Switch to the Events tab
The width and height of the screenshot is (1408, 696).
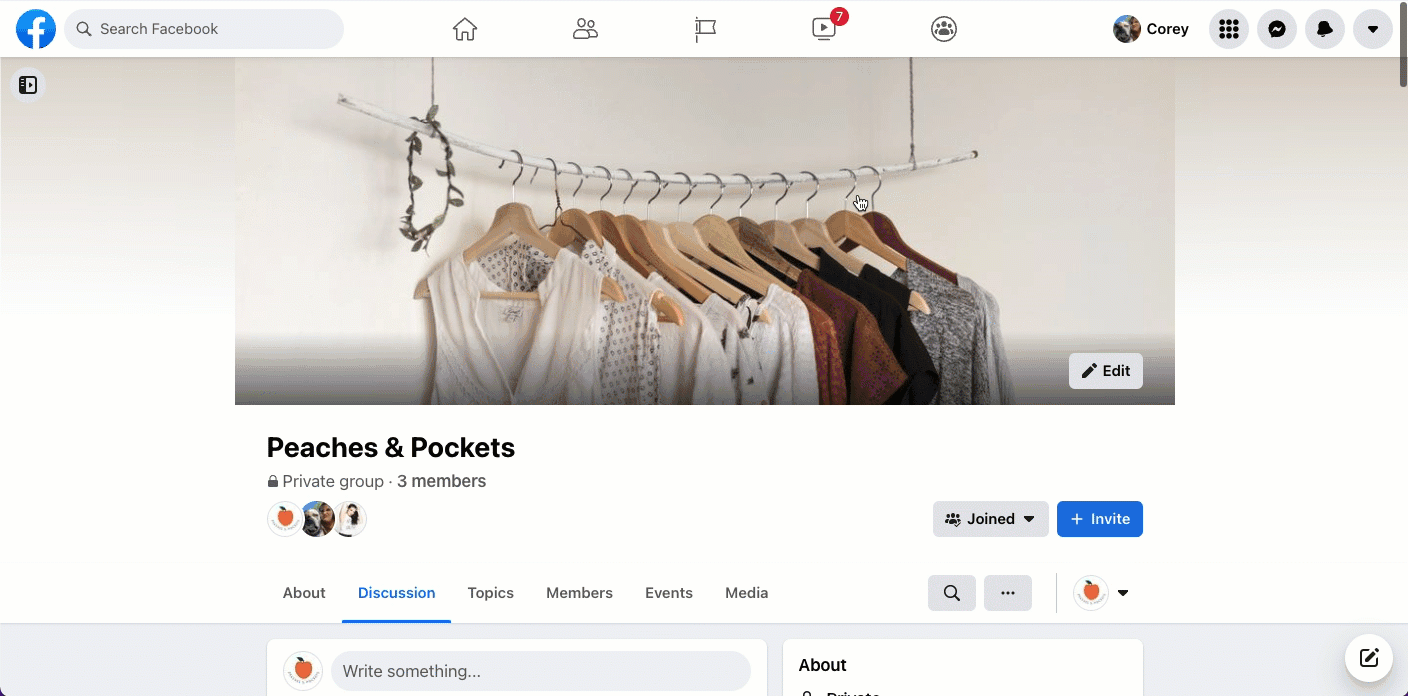(668, 593)
